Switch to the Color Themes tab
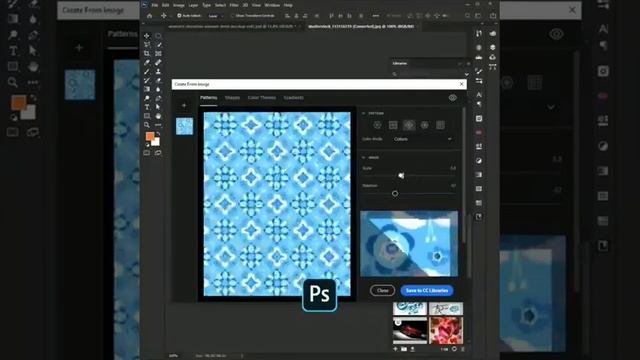The image size is (640, 360). (x=262, y=98)
